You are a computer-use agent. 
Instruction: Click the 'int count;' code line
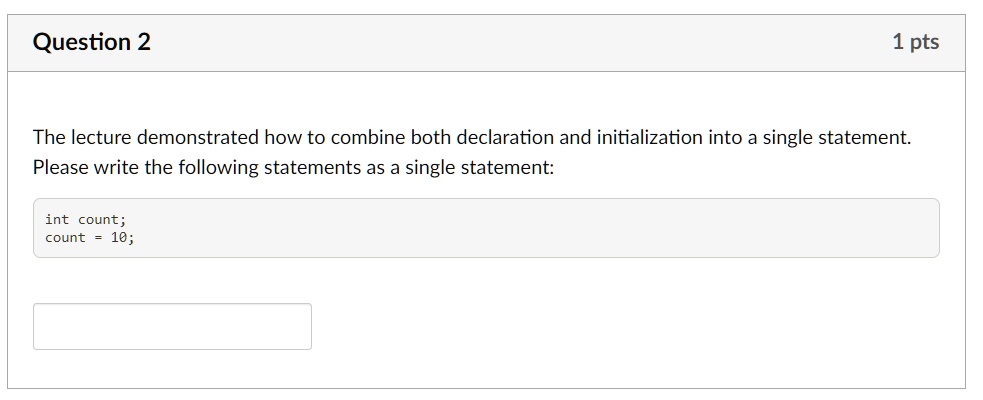pos(85,219)
